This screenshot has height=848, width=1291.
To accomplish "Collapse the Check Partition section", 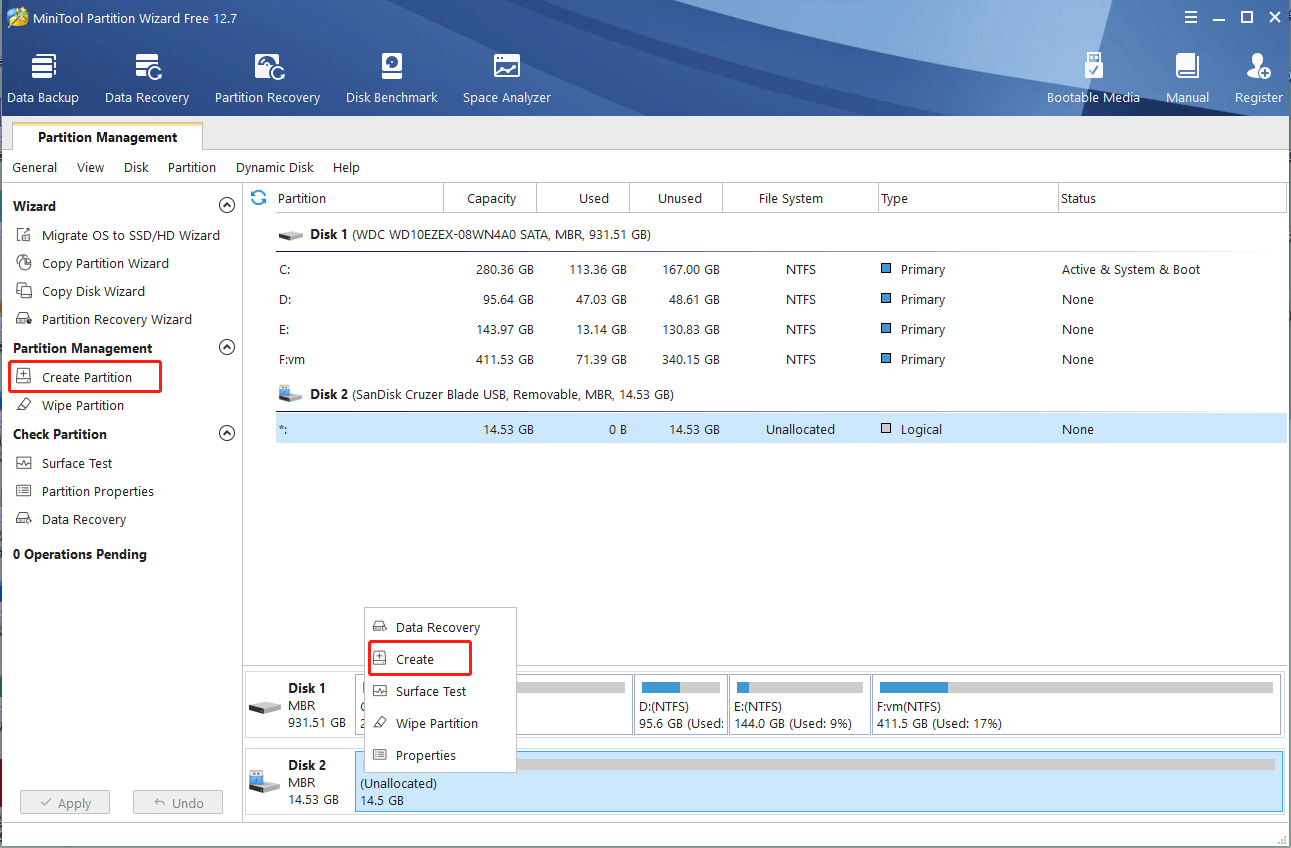I will pos(227,434).
